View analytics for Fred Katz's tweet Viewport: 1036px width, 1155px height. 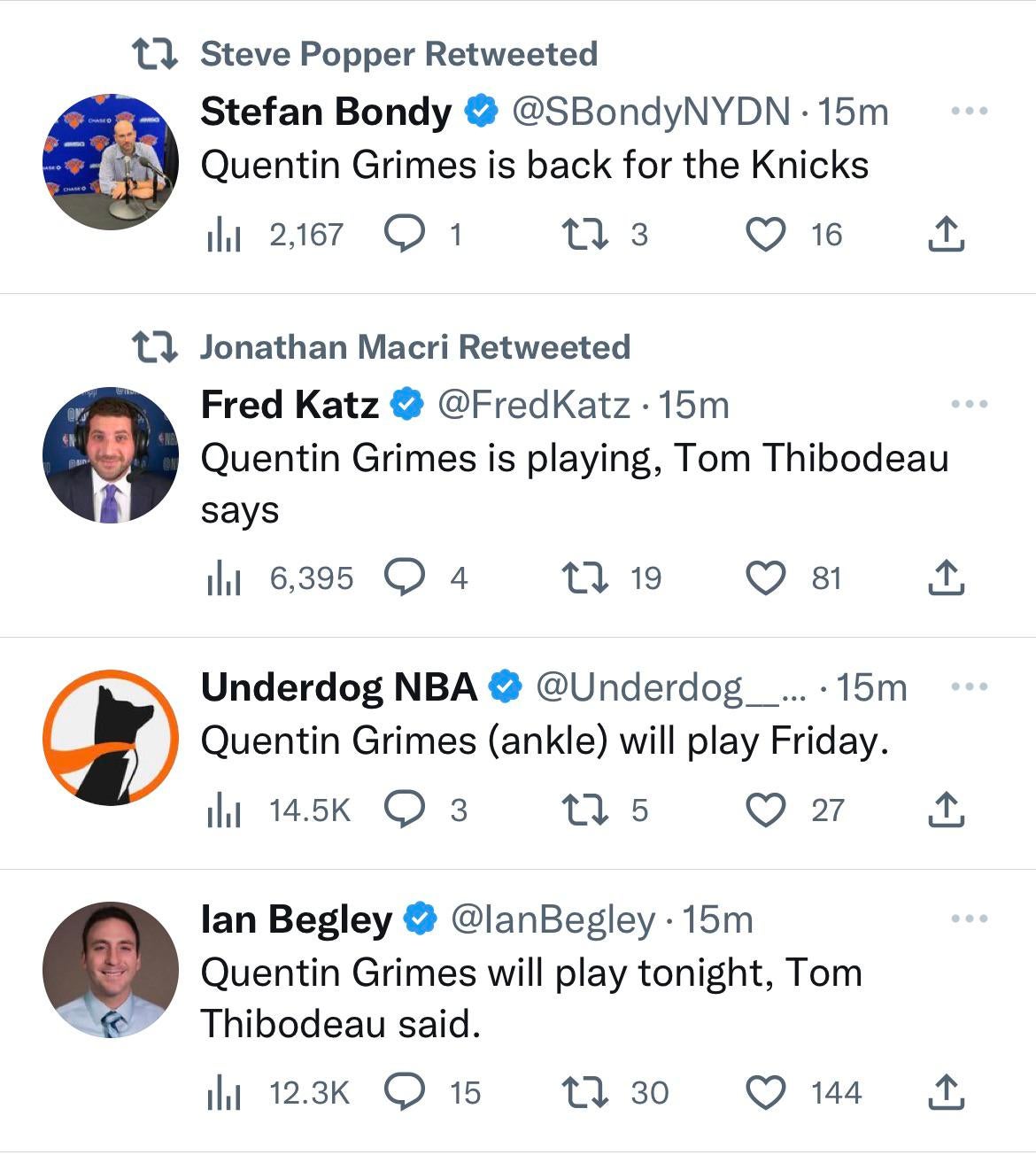coord(224,578)
